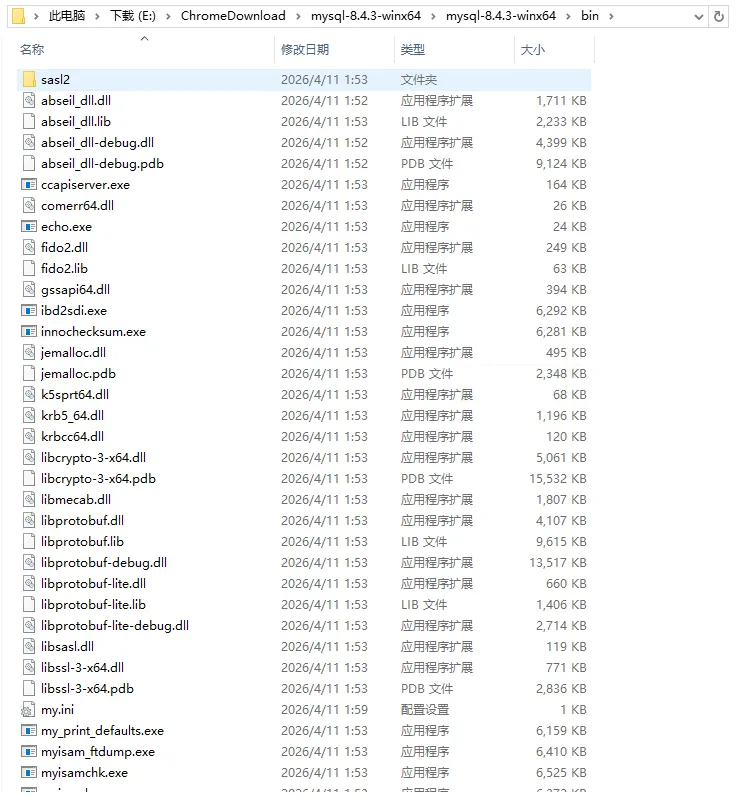This screenshot has width=739, height=805.
Task: Select libprotobuf-lite.lib file name
Action: 93,605
